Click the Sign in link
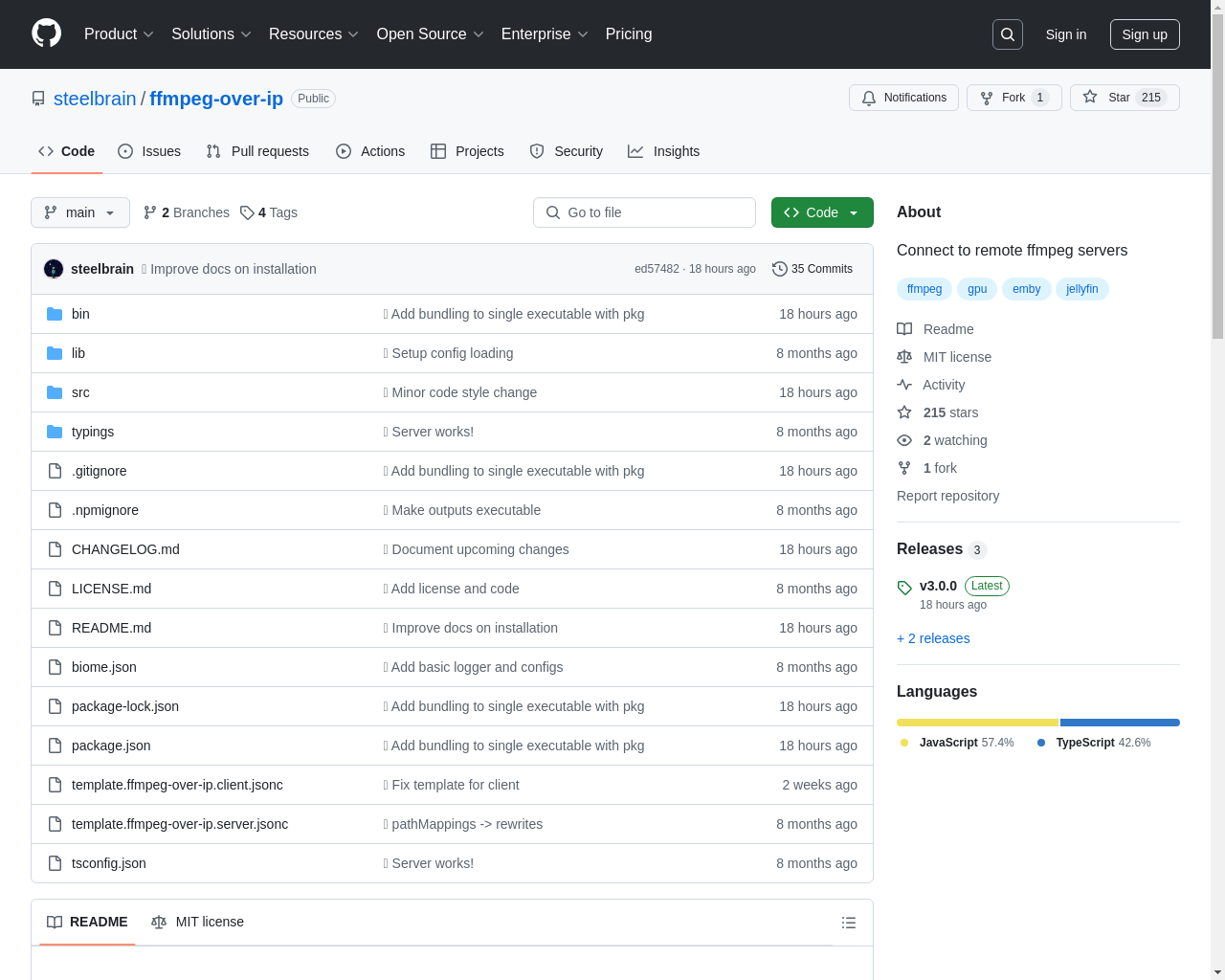Viewport: 1225px width, 980px height. [1066, 34]
